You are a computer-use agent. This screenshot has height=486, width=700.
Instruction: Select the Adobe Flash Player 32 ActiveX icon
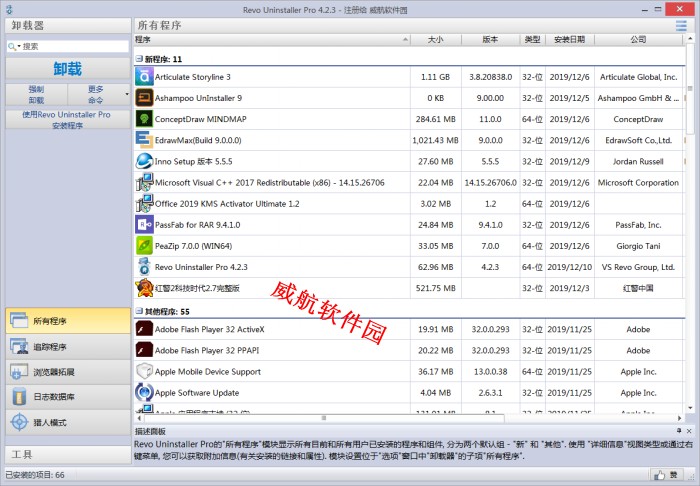(144, 329)
